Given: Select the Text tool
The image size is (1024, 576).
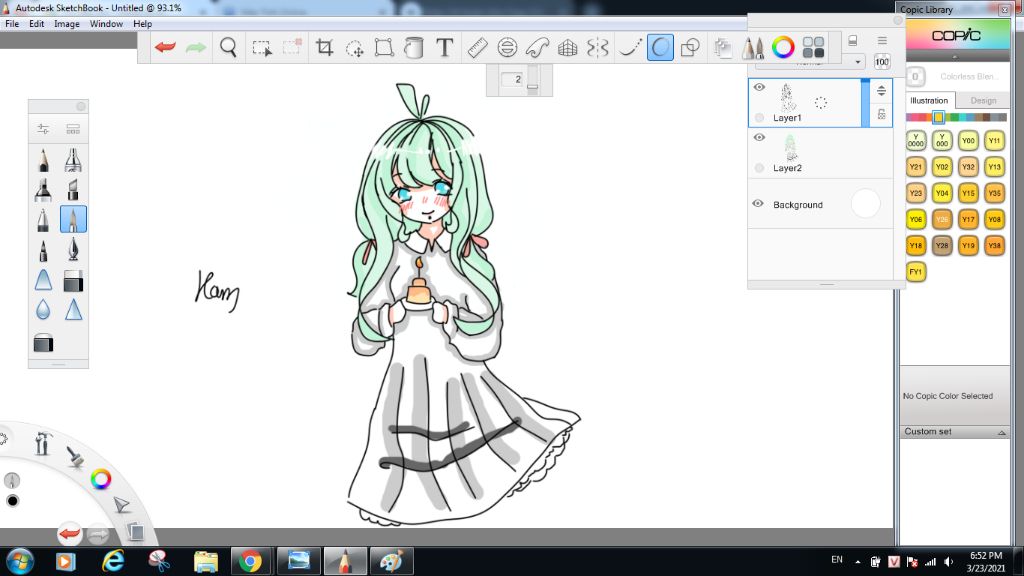Looking at the screenshot, I should click(445, 47).
